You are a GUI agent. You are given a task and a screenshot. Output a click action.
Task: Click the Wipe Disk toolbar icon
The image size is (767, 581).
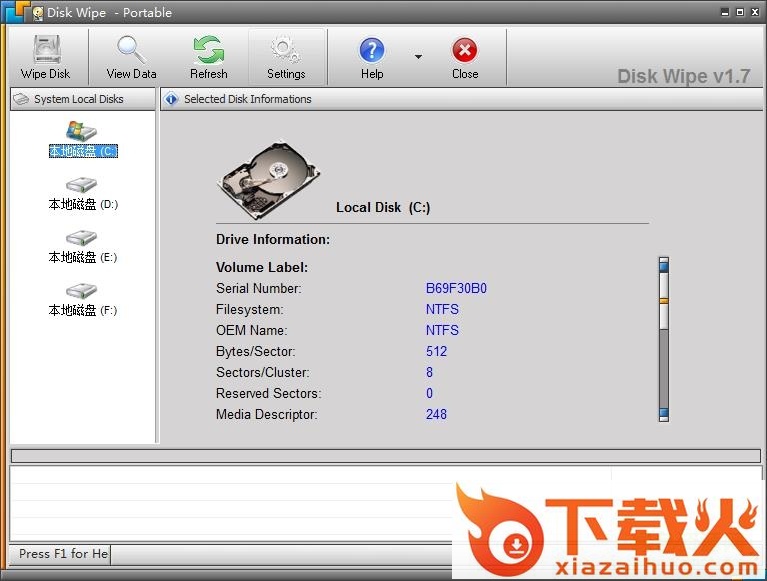[47, 49]
